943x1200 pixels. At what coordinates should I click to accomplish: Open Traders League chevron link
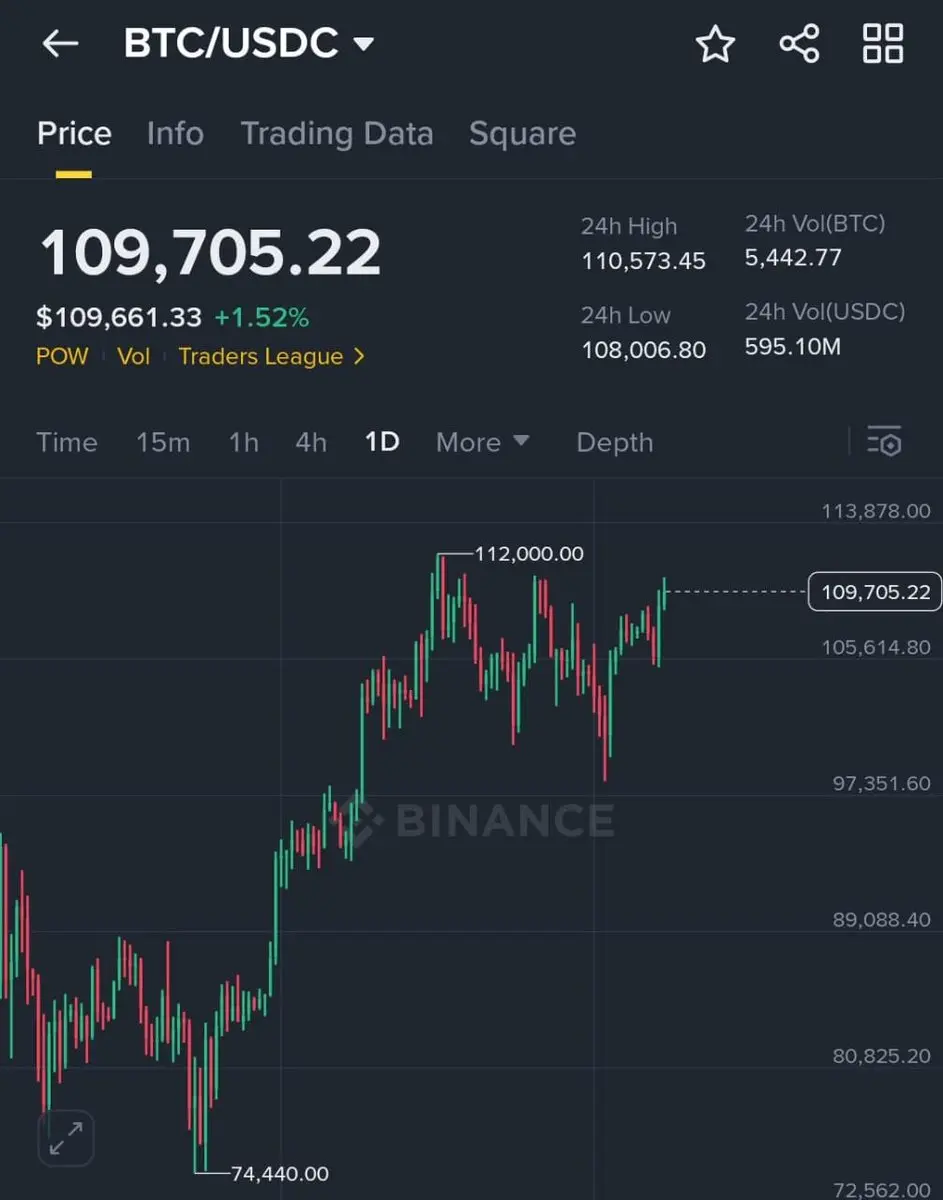(272, 357)
